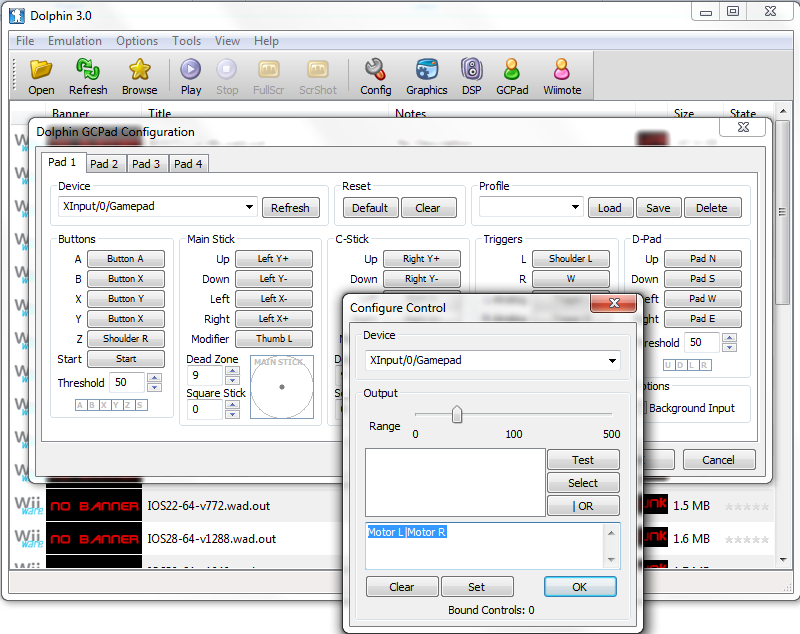800x634 pixels.
Task: Close the Configure Control dialog
Action: (614, 303)
